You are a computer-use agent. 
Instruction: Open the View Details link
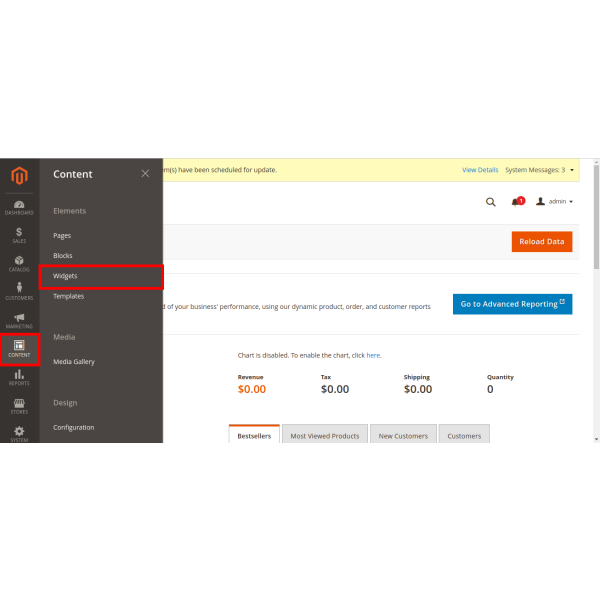point(480,170)
